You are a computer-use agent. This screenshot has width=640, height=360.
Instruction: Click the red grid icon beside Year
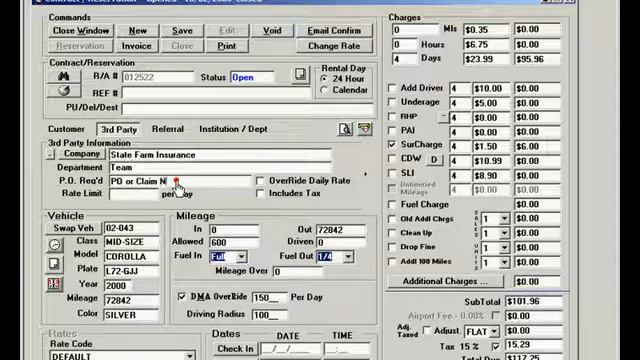pyautogui.click(x=54, y=284)
